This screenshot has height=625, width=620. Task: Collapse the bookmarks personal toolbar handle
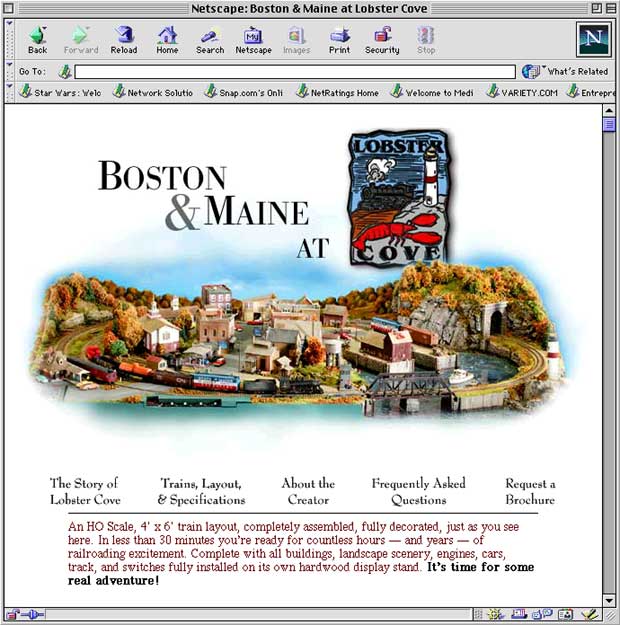[9, 92]
